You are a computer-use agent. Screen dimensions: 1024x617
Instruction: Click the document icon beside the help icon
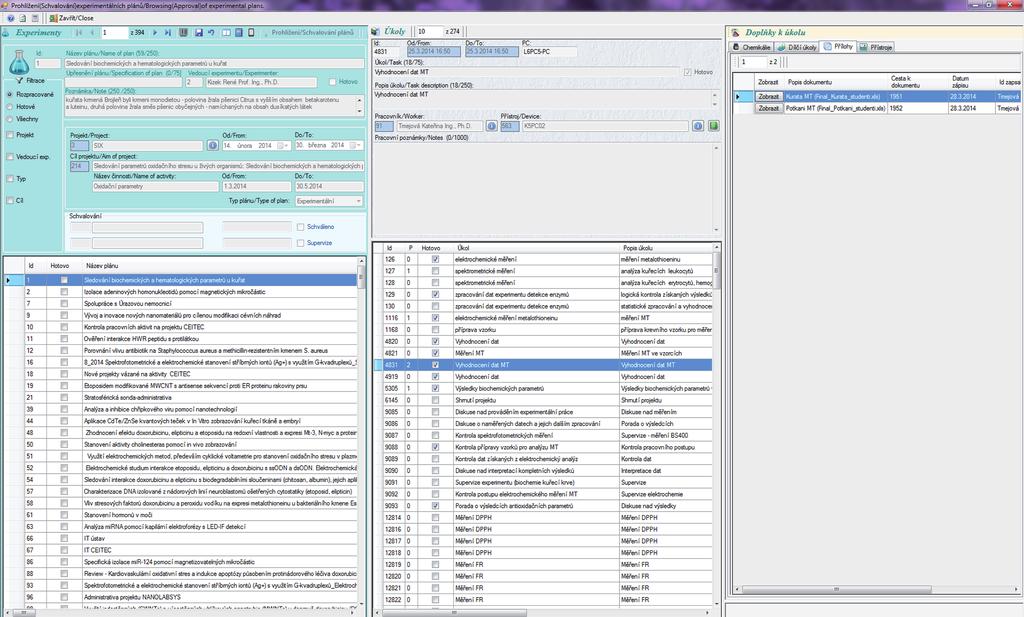point(22,18)
